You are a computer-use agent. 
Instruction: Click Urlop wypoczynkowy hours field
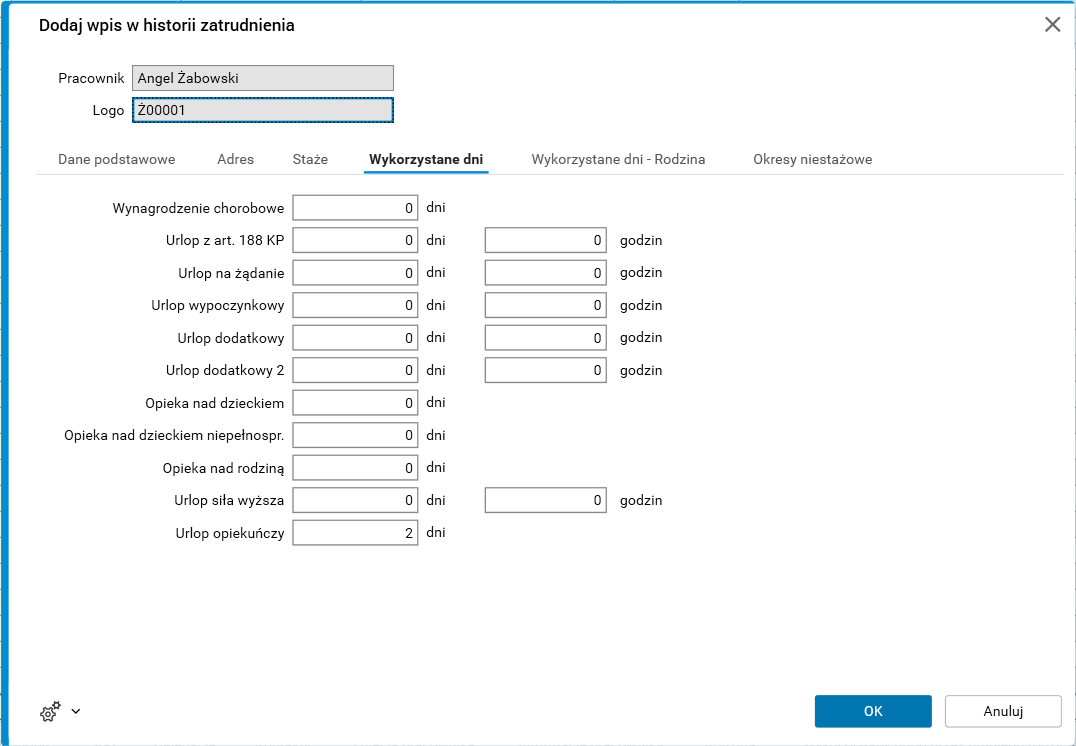click(546, 305)
